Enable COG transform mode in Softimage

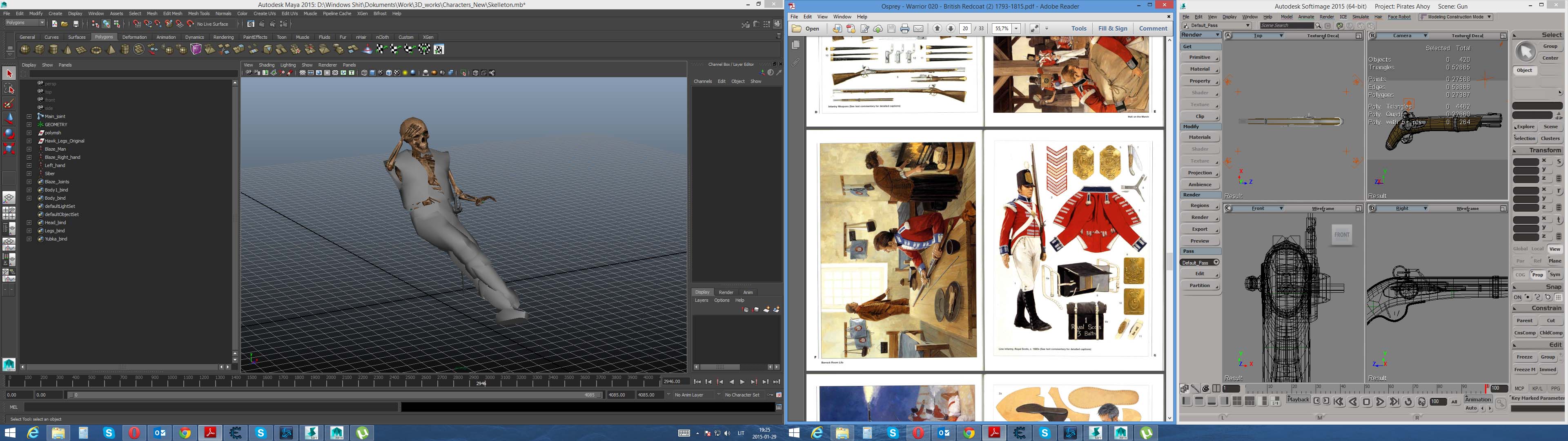[x=1521, y=275]
